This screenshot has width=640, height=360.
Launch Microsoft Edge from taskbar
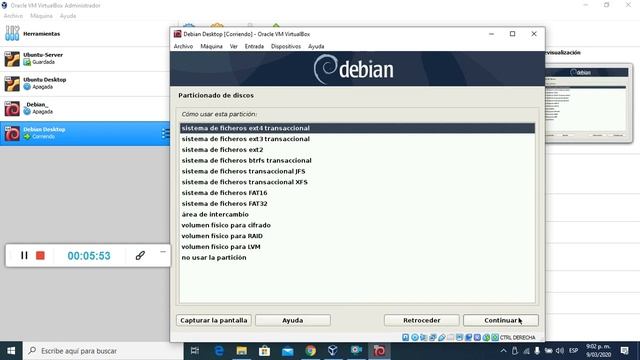tap(219, 351)
